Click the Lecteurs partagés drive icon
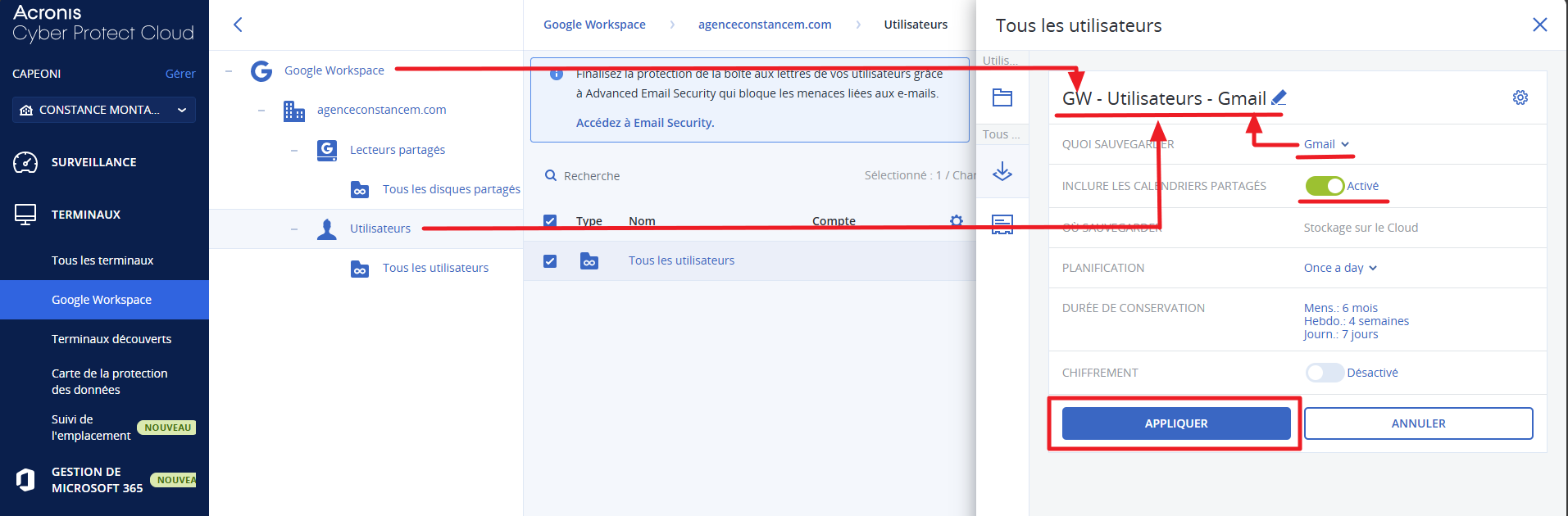 [x=327, y=150]
